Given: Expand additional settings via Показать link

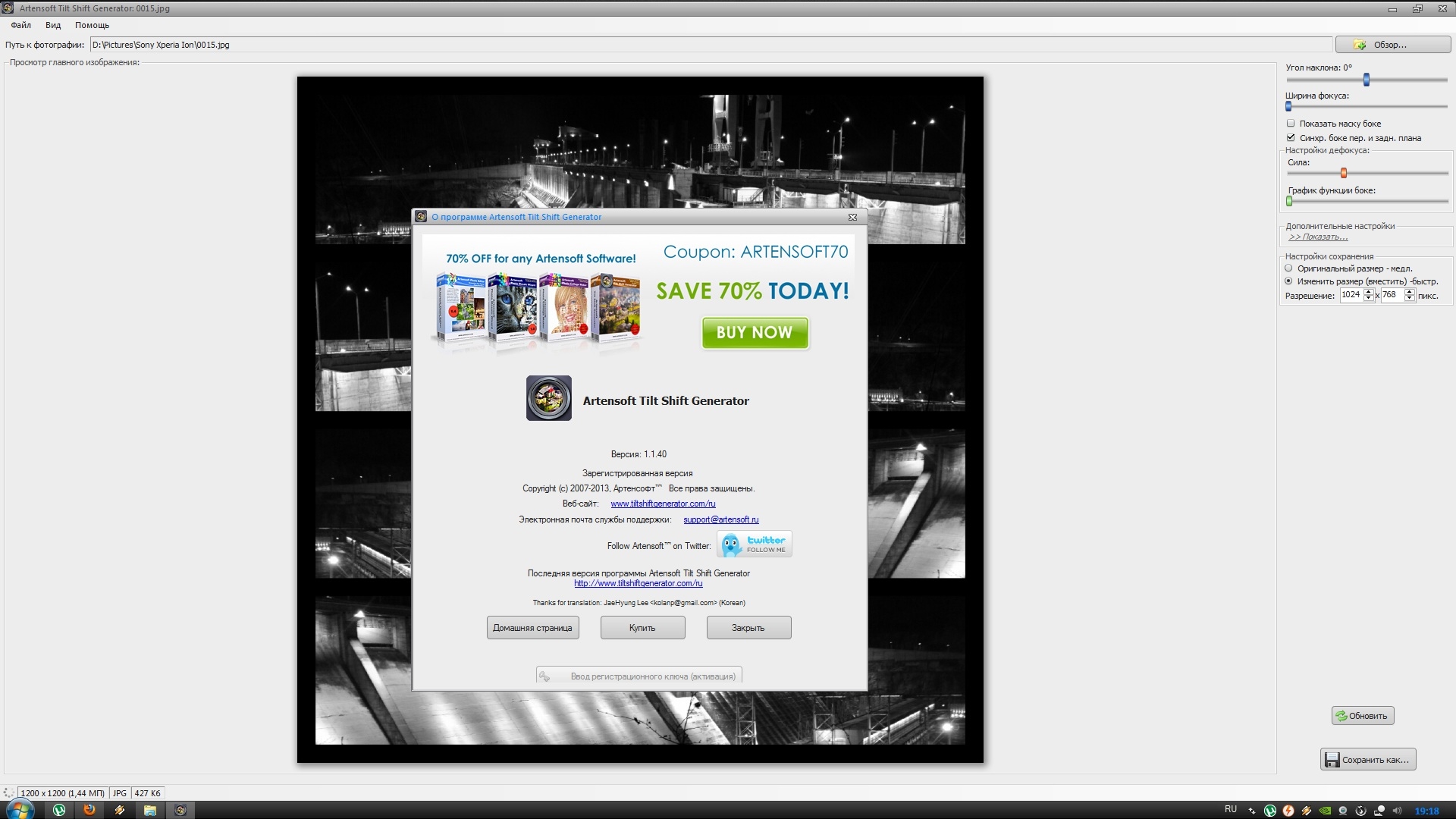Looking at the screenshot, I should (x=1318, y=237).
